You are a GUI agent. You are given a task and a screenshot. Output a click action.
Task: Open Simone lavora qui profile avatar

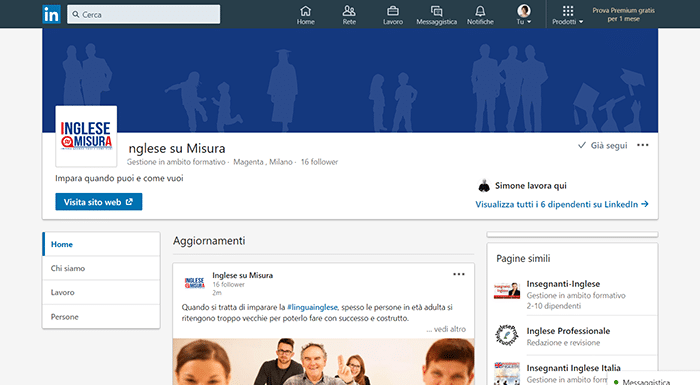(484, 185)
